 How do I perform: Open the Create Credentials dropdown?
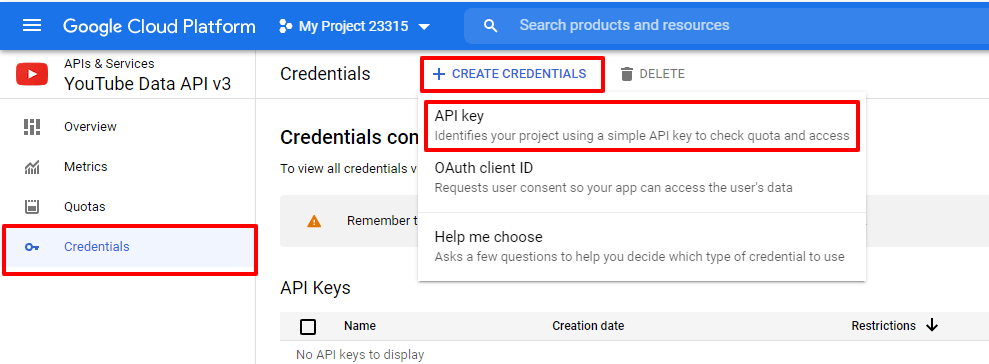click(x=510, y=74)
